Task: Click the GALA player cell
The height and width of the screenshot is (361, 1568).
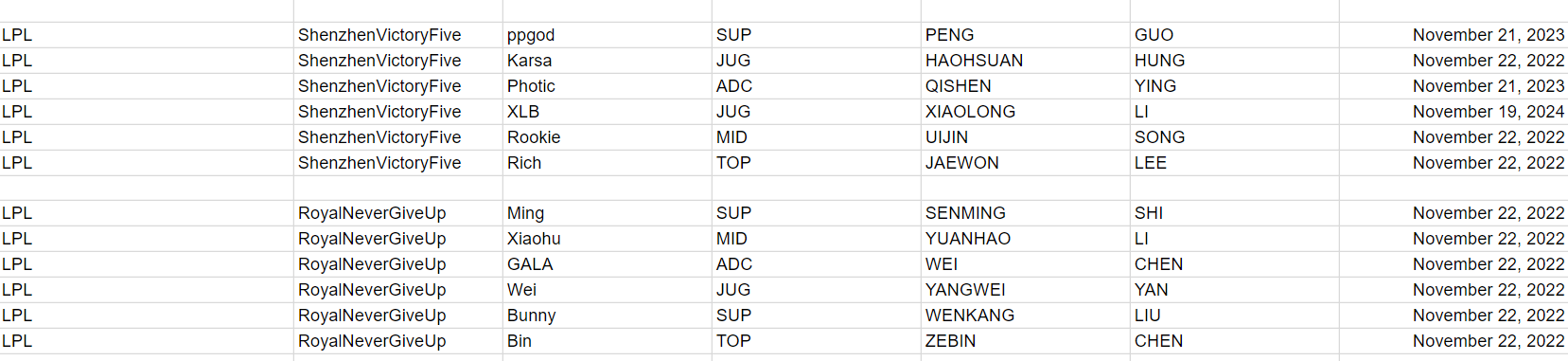Action: pyautogui.click(x=607, y=264)
